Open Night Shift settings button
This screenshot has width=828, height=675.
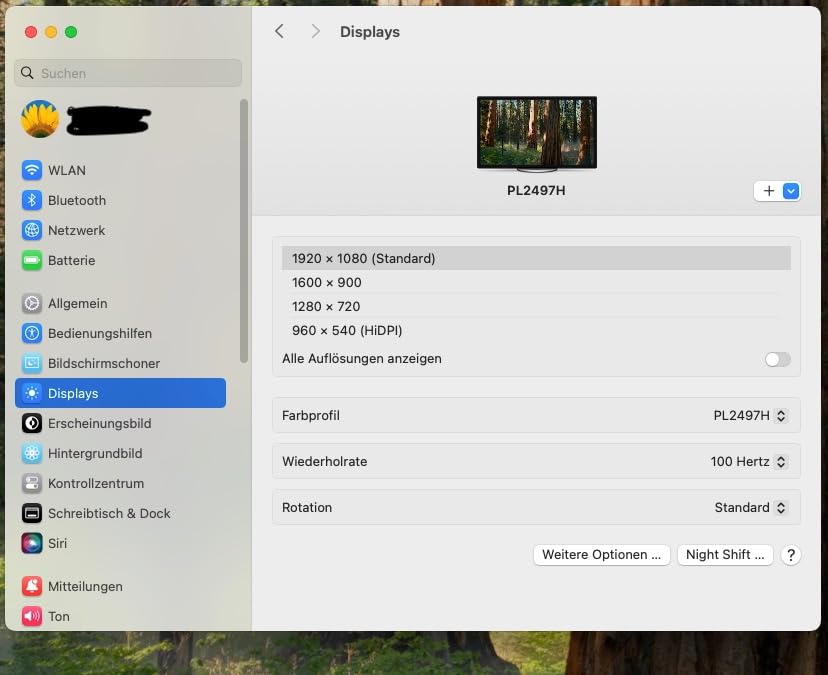click(x=725, y=554)
